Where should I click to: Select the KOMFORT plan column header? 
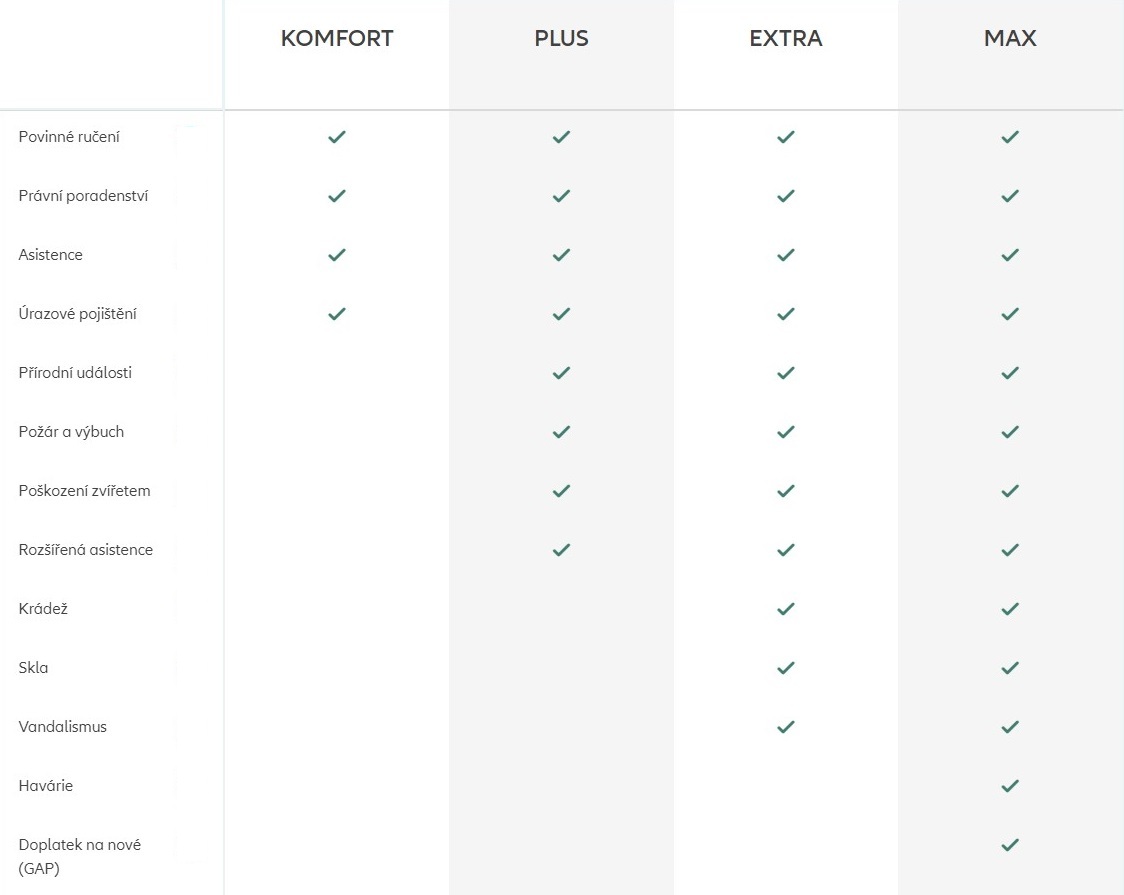pyautogui.click(x=337, y=39)
